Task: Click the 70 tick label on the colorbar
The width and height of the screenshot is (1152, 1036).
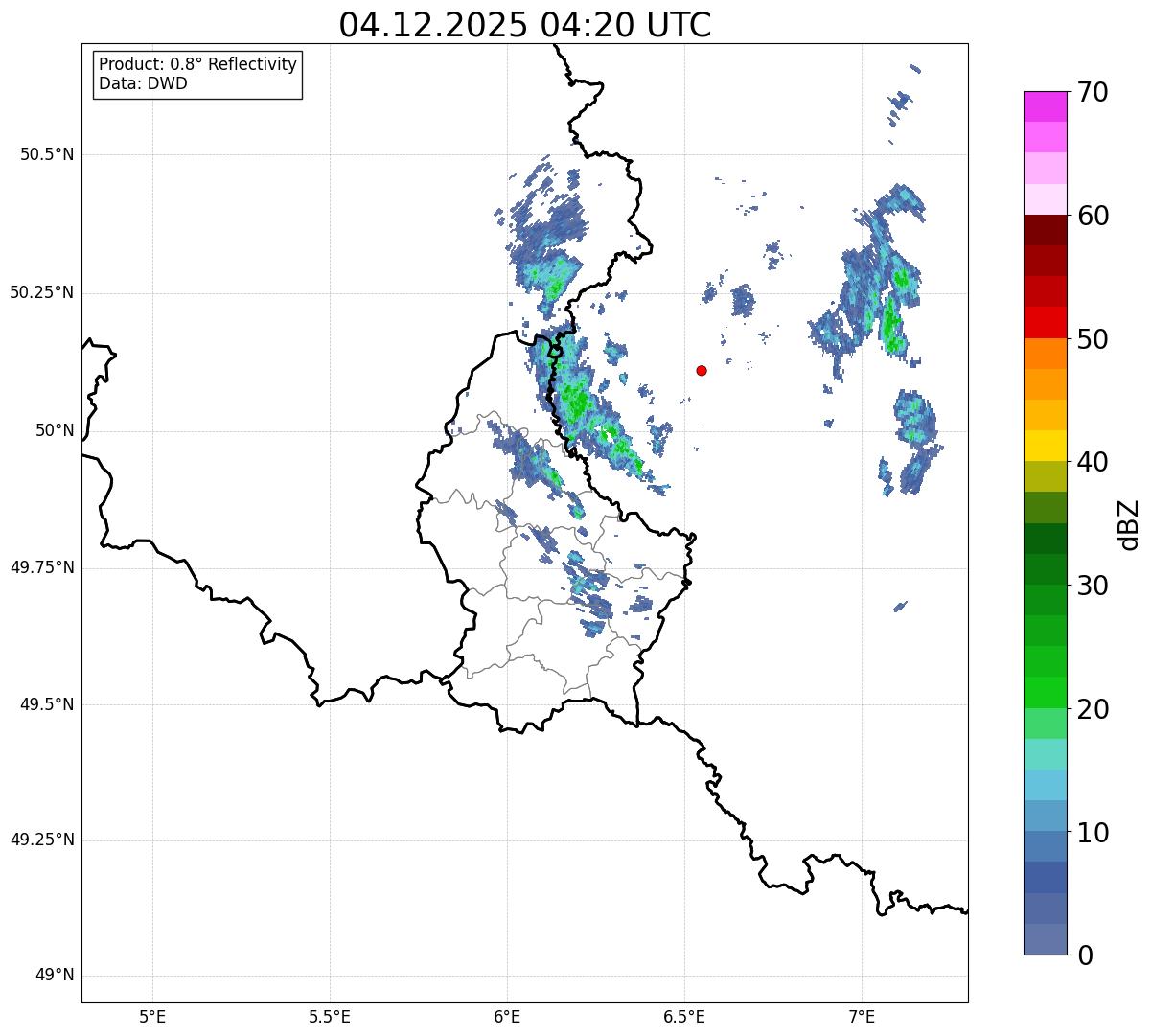Action: click(x=1093, y=92)
